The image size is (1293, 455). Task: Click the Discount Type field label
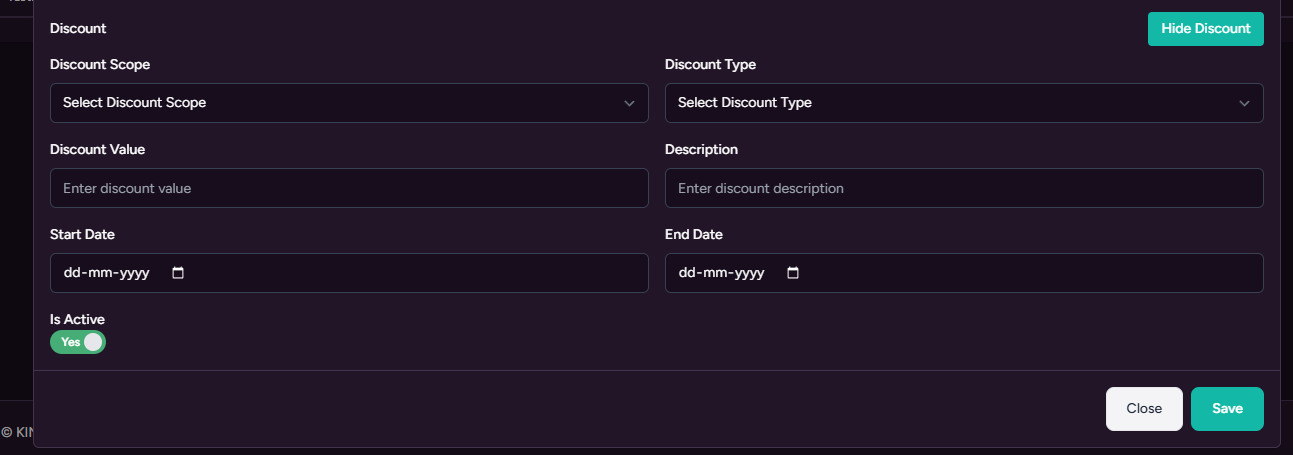tap(710, 64)
